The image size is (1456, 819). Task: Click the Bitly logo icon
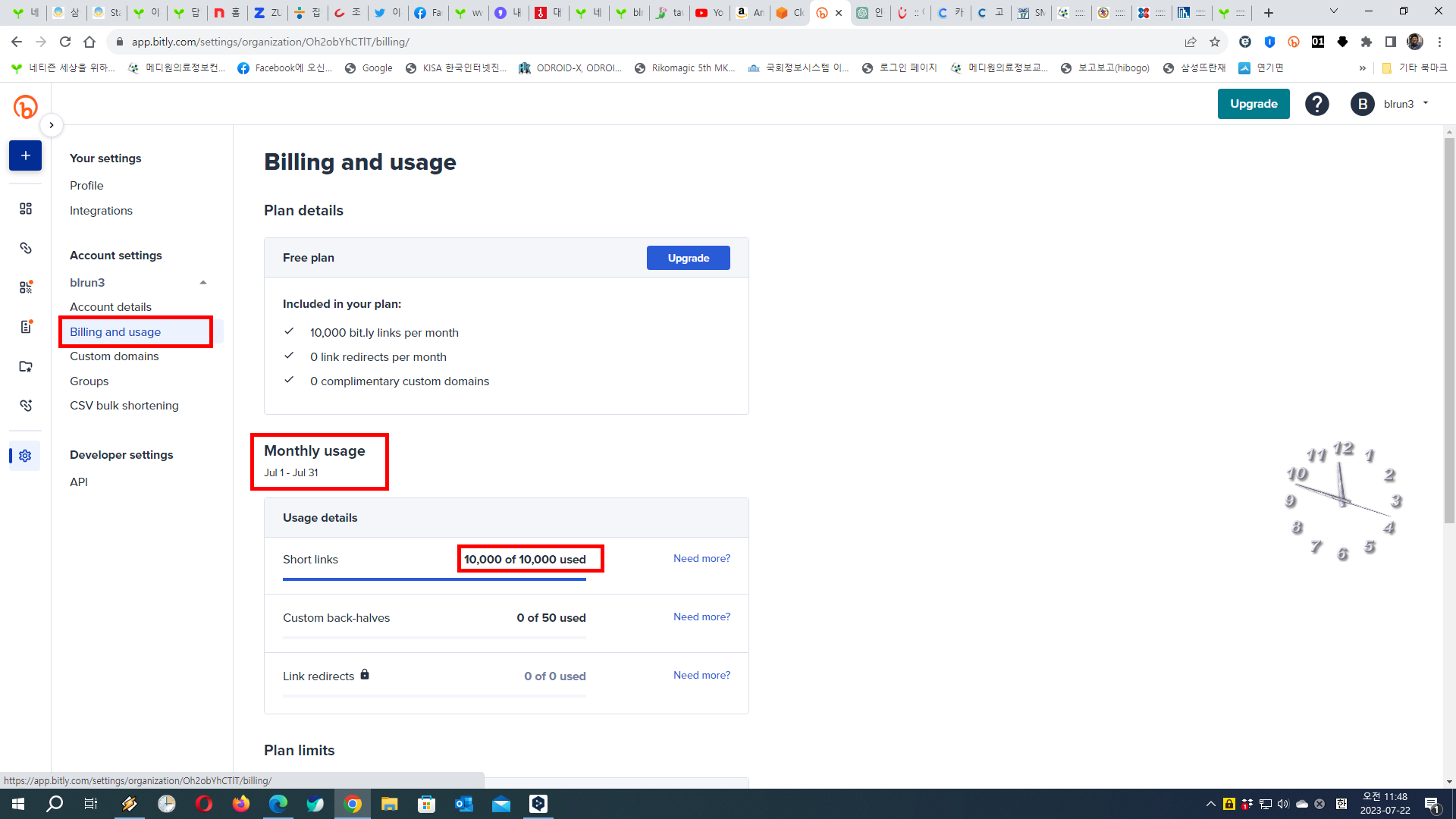pos(25,106)
